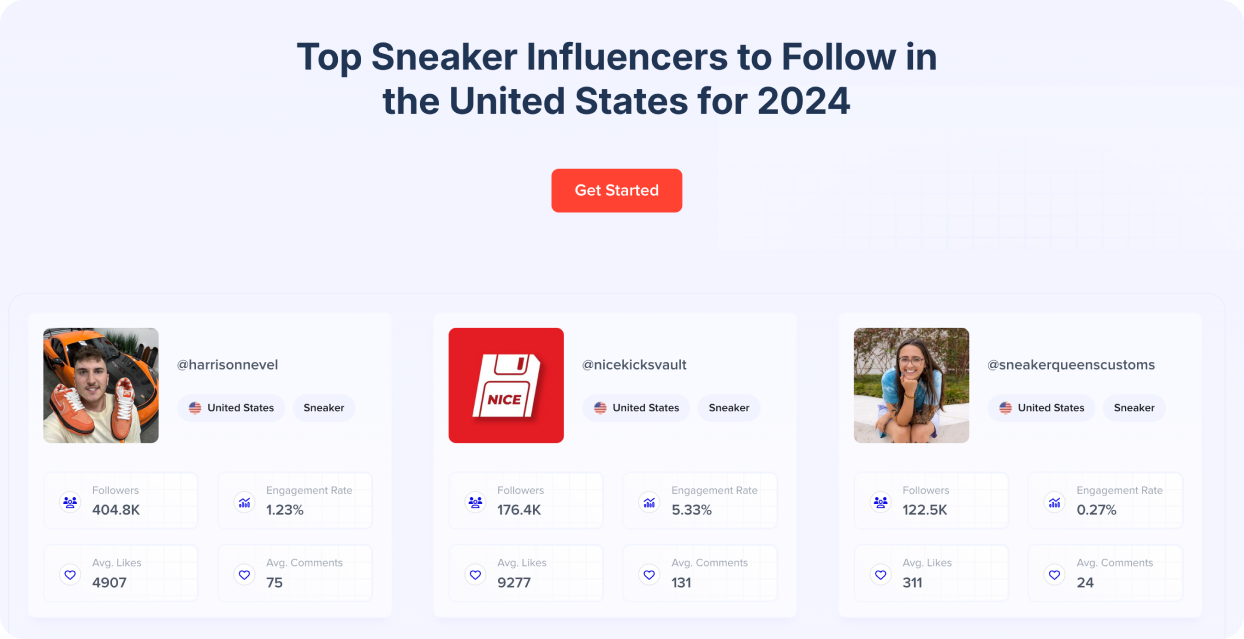Click the followers icon beside 122.5K

[x=880, y=502]
